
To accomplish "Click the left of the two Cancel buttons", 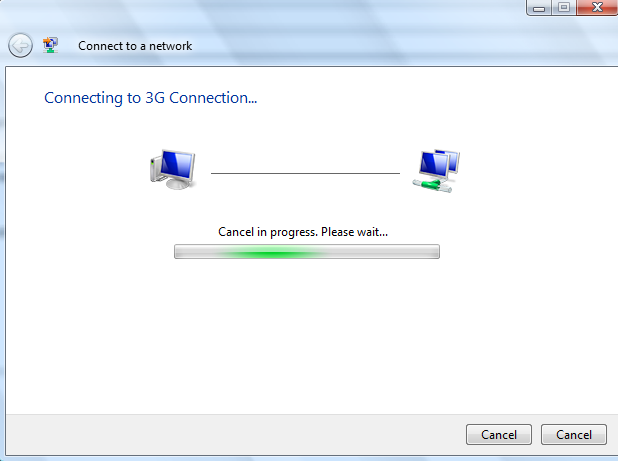I will click(499, 435).
